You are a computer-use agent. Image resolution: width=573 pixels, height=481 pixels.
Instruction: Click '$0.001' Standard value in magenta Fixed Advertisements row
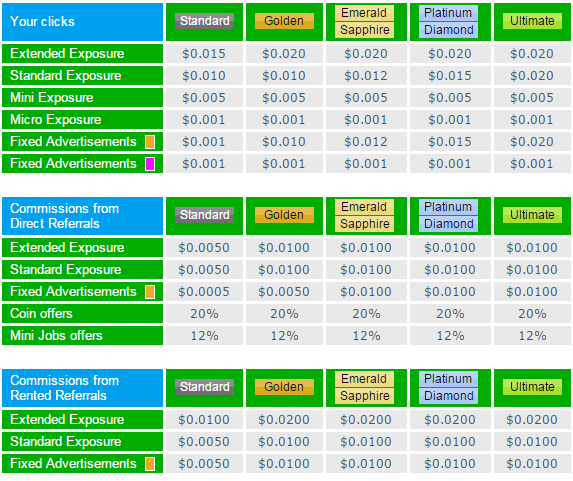tap(204, 164)
